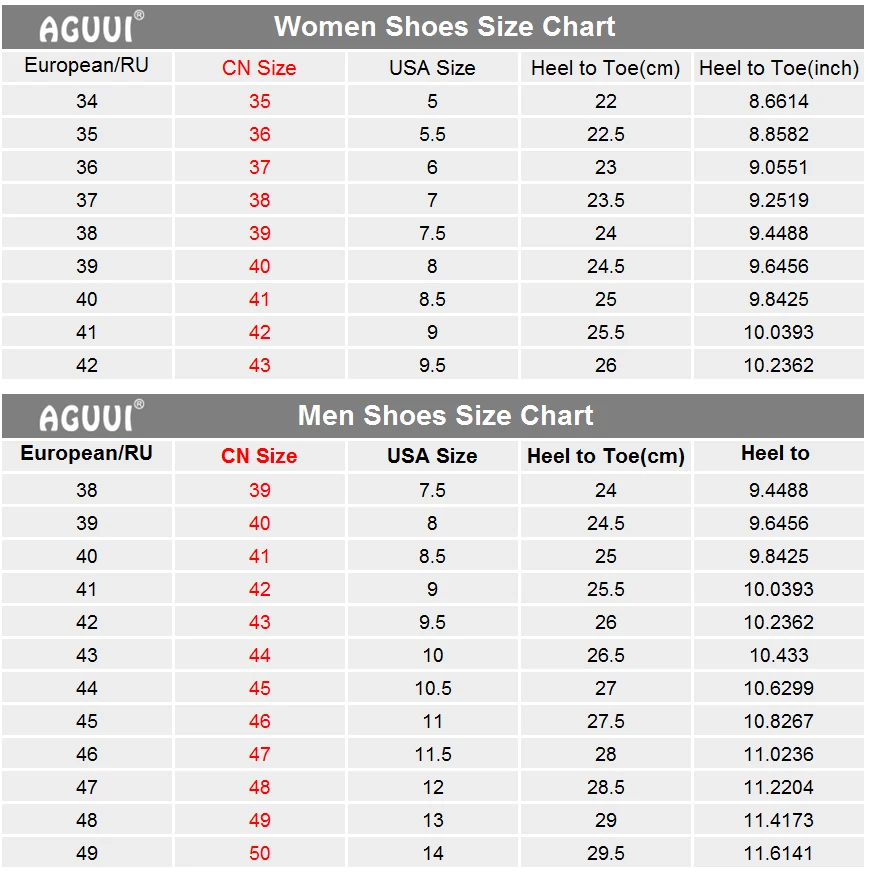This screenshot has width=869, height=873.
Task: Select the red CN size 35 cell
Action: (x=259, y=101)
